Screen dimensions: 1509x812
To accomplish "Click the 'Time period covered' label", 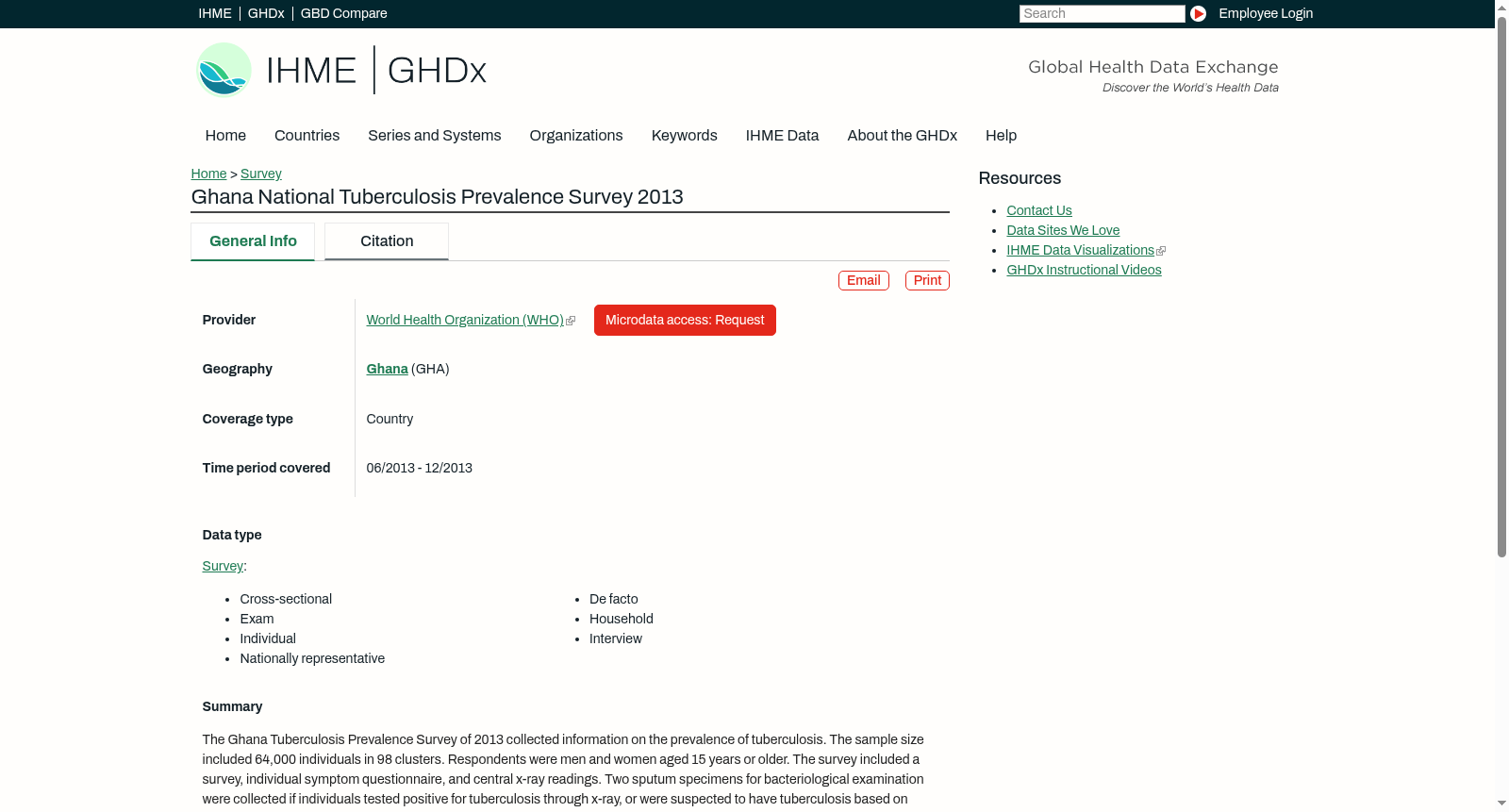I will point(266,468).
